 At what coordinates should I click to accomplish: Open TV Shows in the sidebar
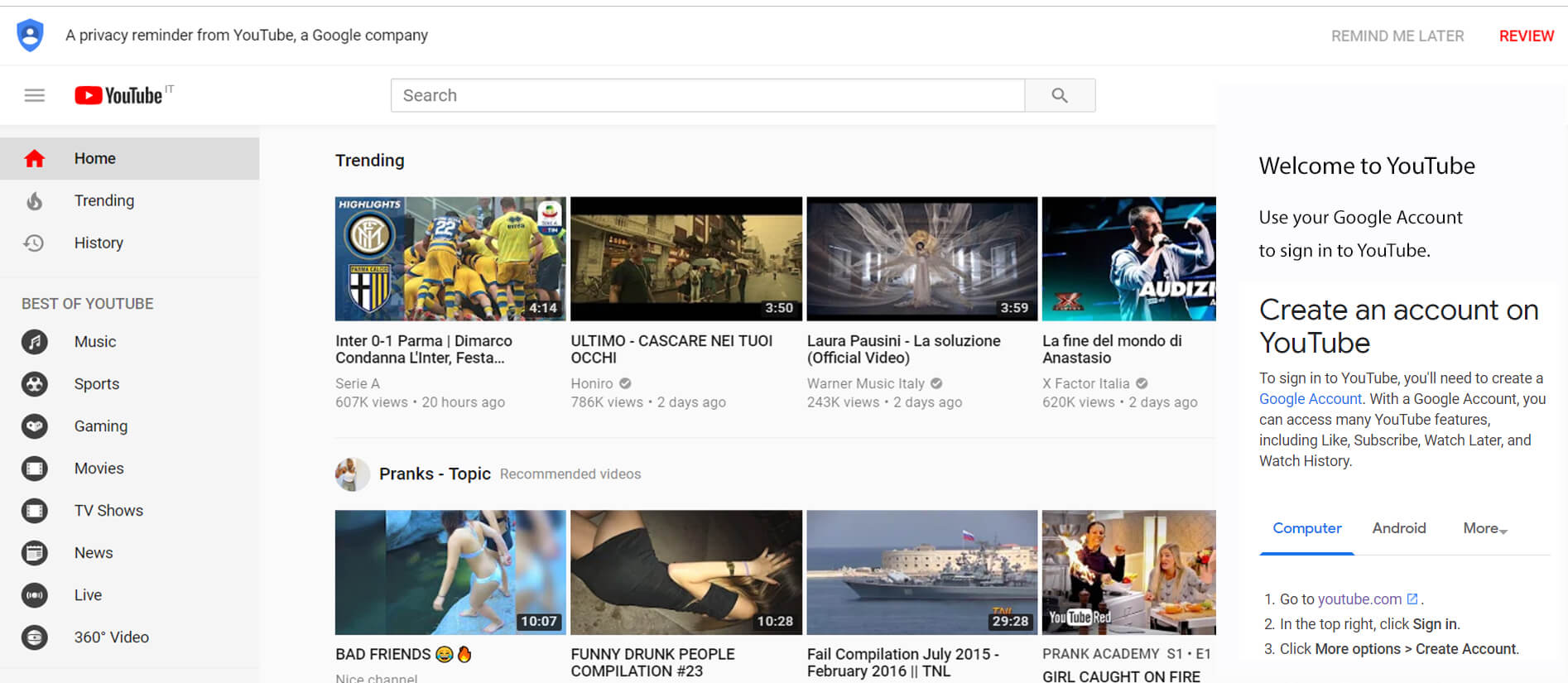(129, 511)
